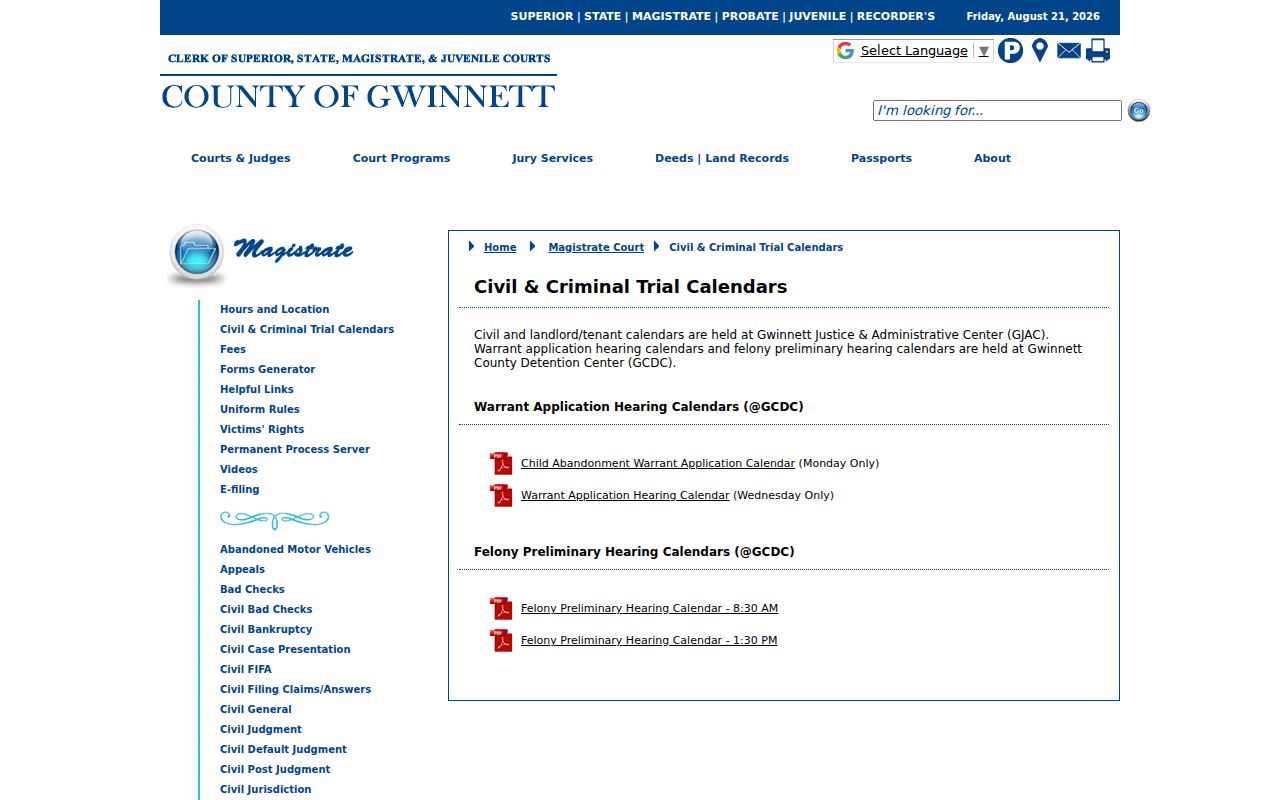Open the Jury Services menu
1280x800 pixels.
pyautogui.click(x=553, y=158)
